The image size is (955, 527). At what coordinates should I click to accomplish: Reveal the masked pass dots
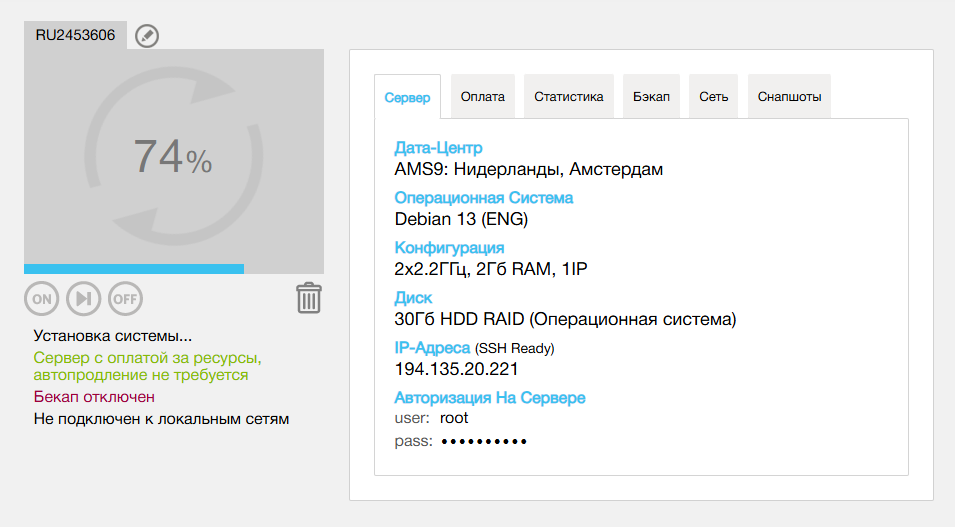point(484,441)
